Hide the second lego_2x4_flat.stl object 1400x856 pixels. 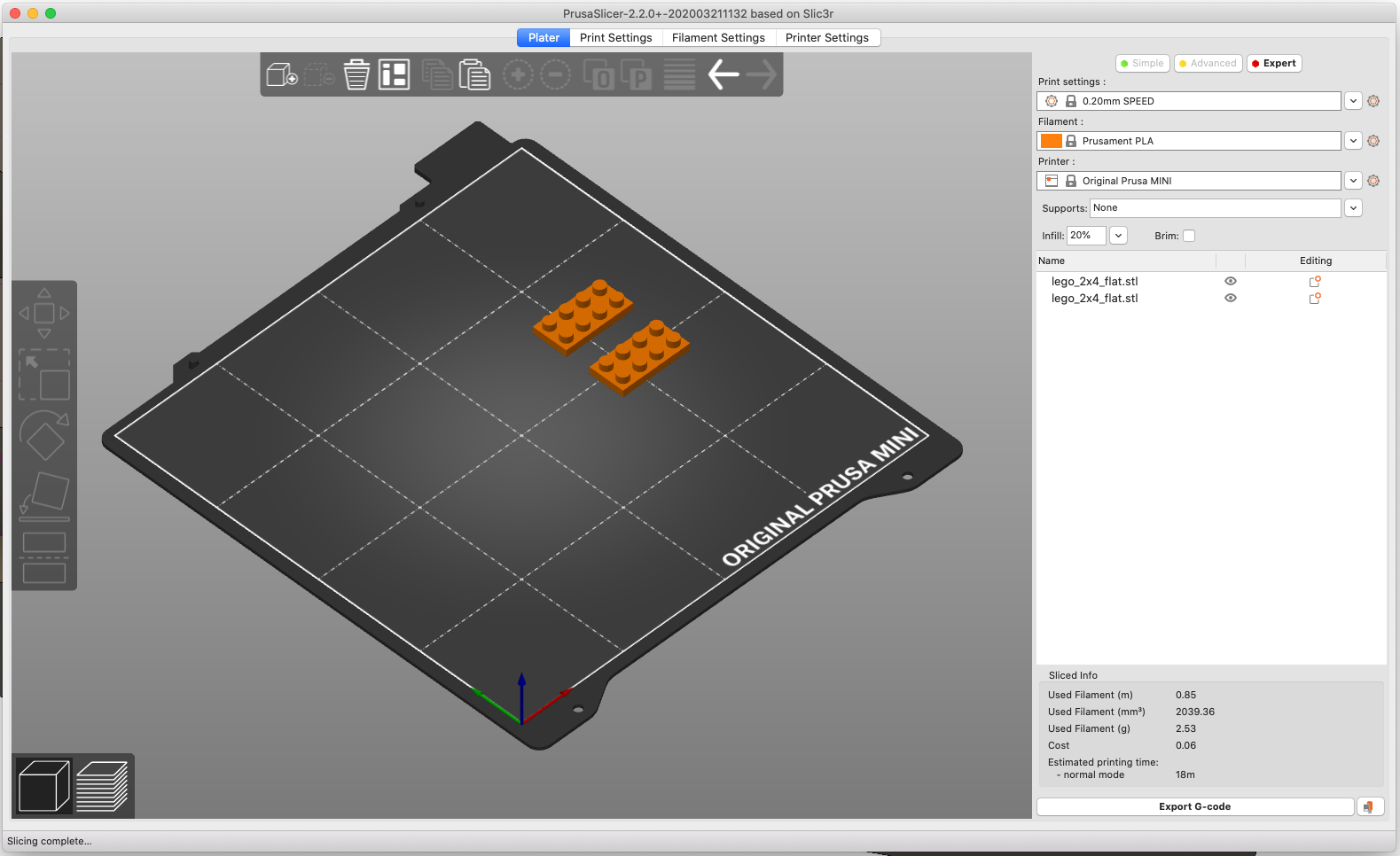[x=1231, y=298]
